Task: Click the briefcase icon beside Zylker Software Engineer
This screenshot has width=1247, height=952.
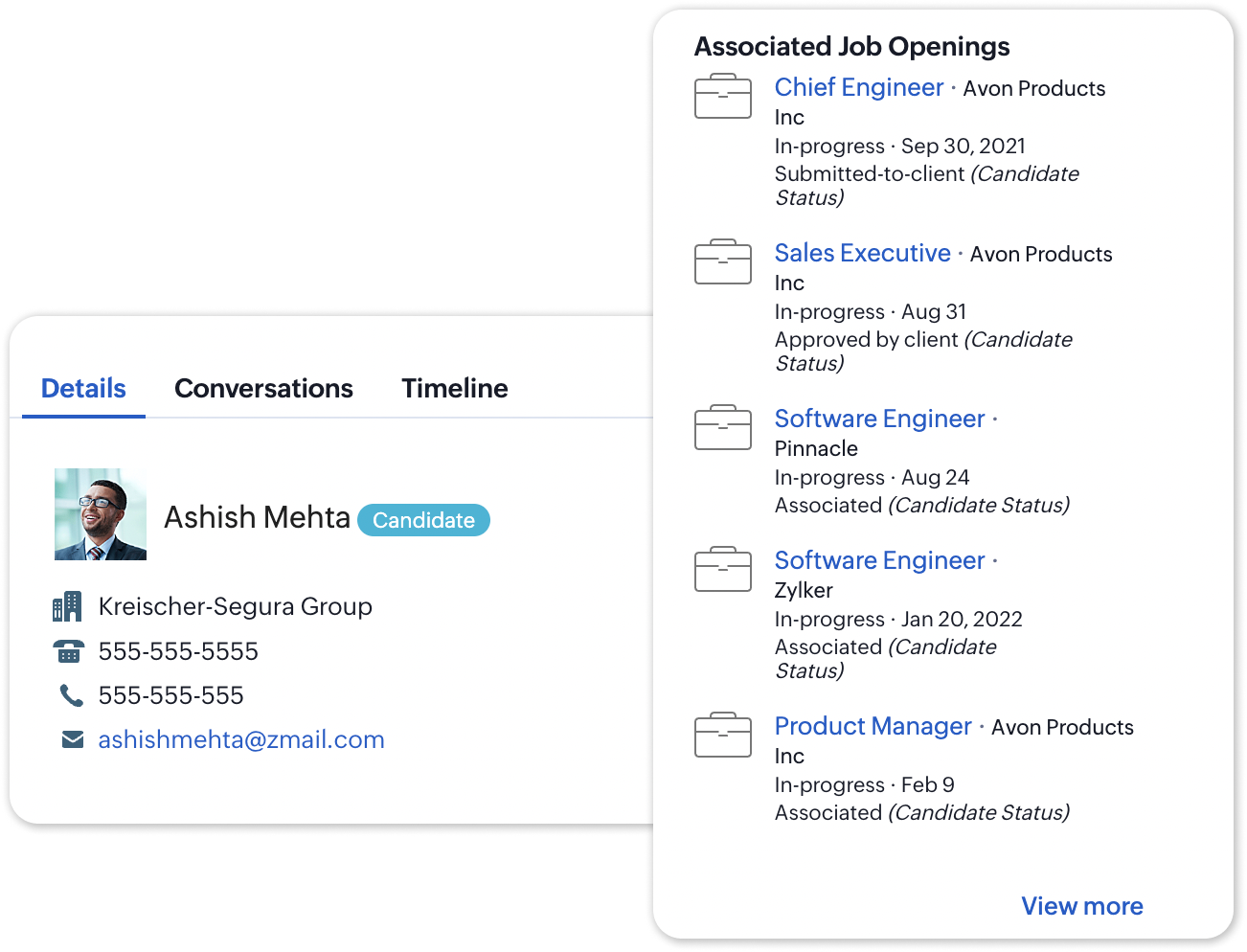Action: pos(723,569)
